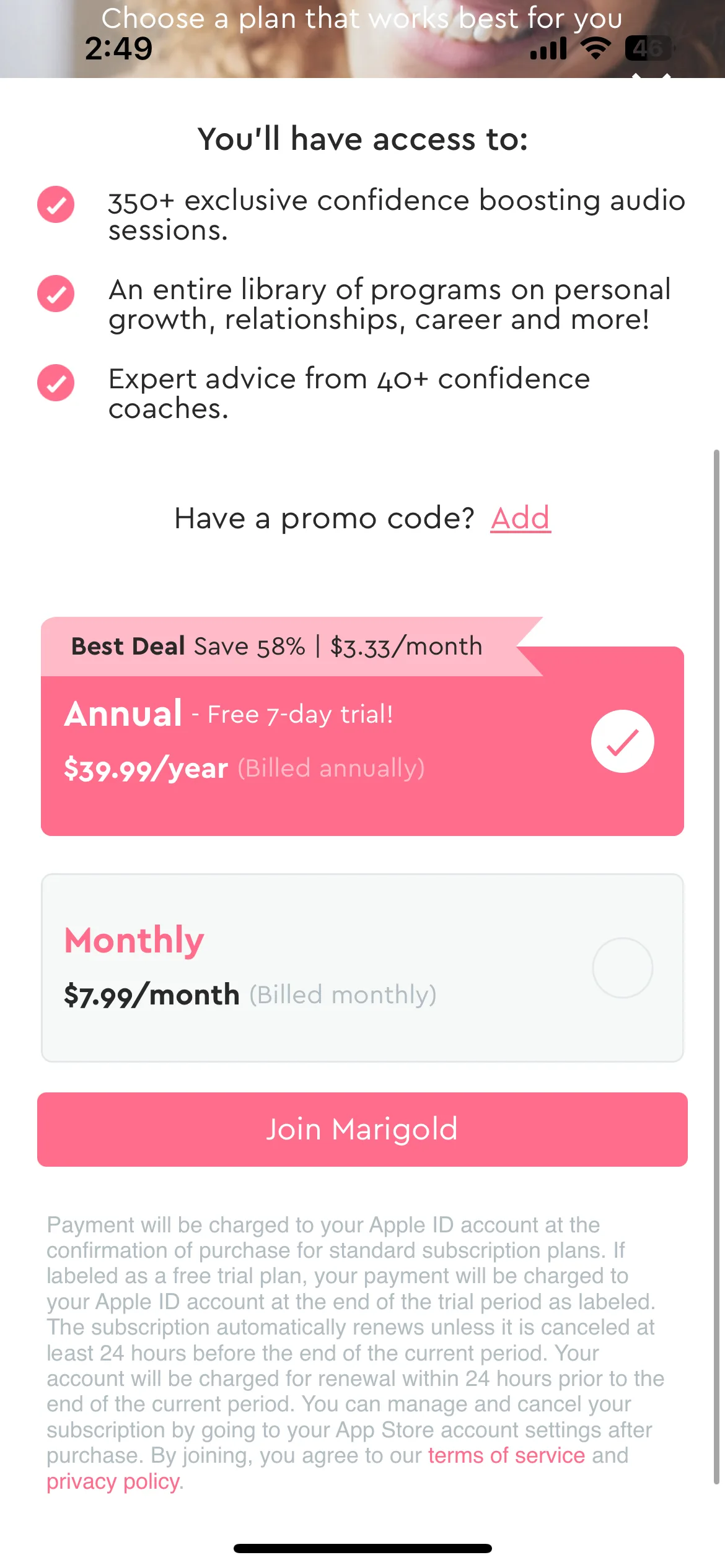Choose the Monthly $7.99/month plan card
Viewport: 725px width, 1568px height.
tap(362, 968)
